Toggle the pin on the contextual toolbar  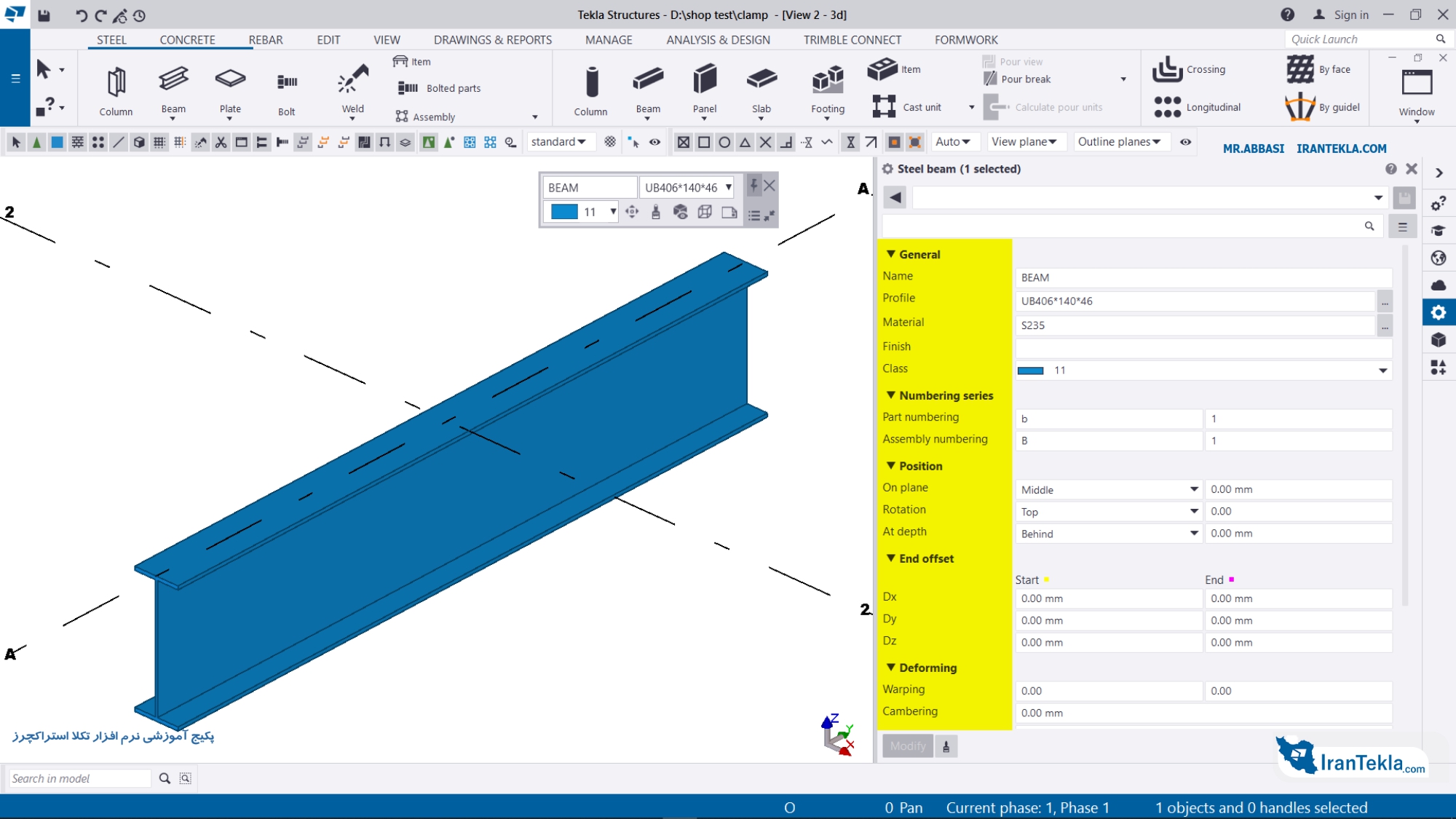click(x=753, y=186)
